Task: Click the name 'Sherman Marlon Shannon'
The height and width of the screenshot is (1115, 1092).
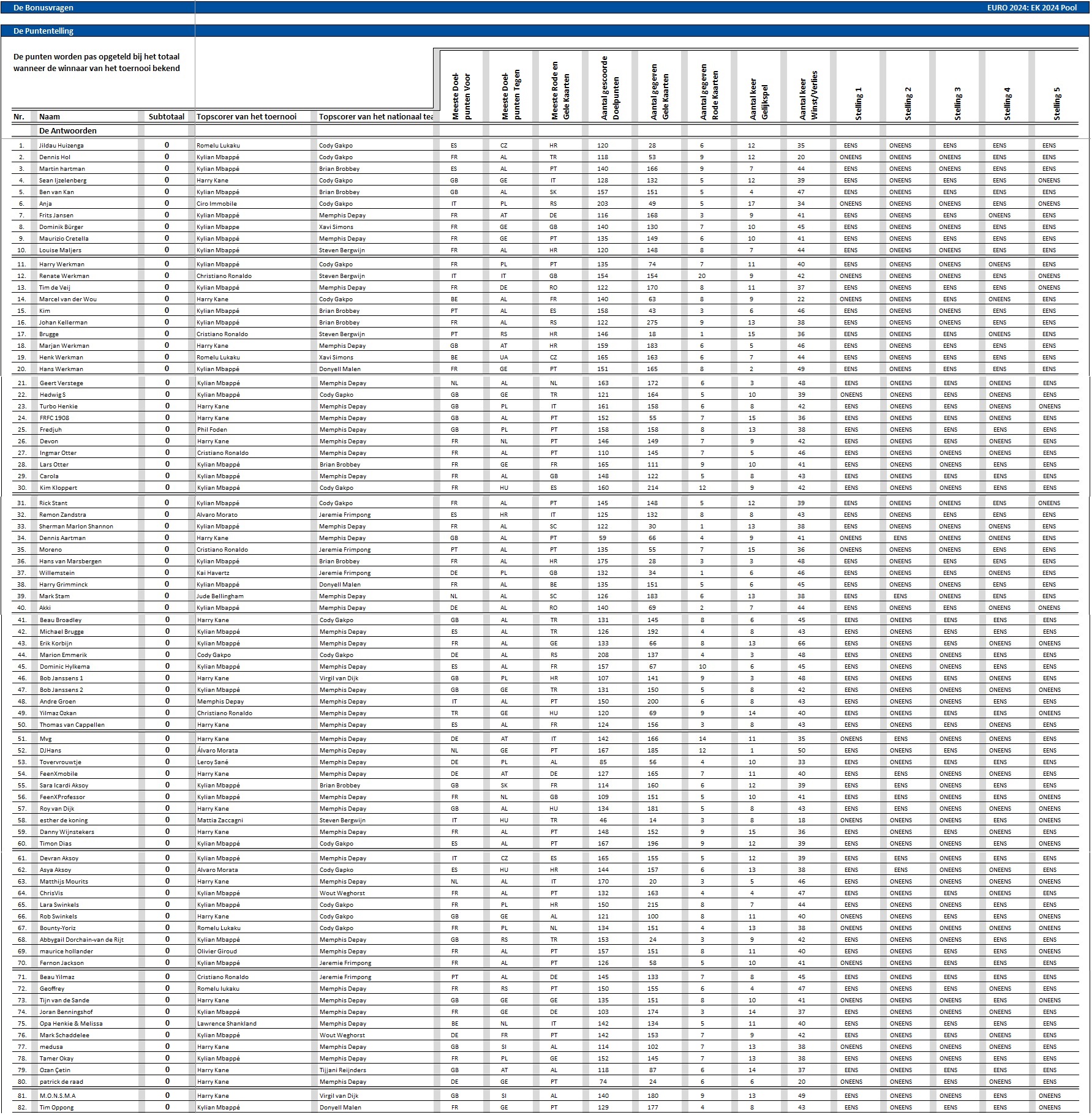Action: click(76, 527)
